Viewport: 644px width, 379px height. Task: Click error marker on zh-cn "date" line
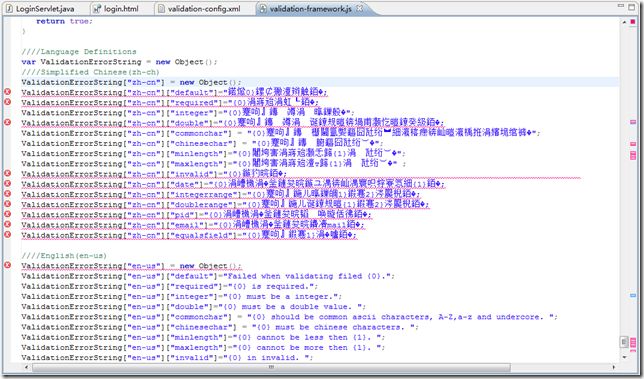point(7,183)
